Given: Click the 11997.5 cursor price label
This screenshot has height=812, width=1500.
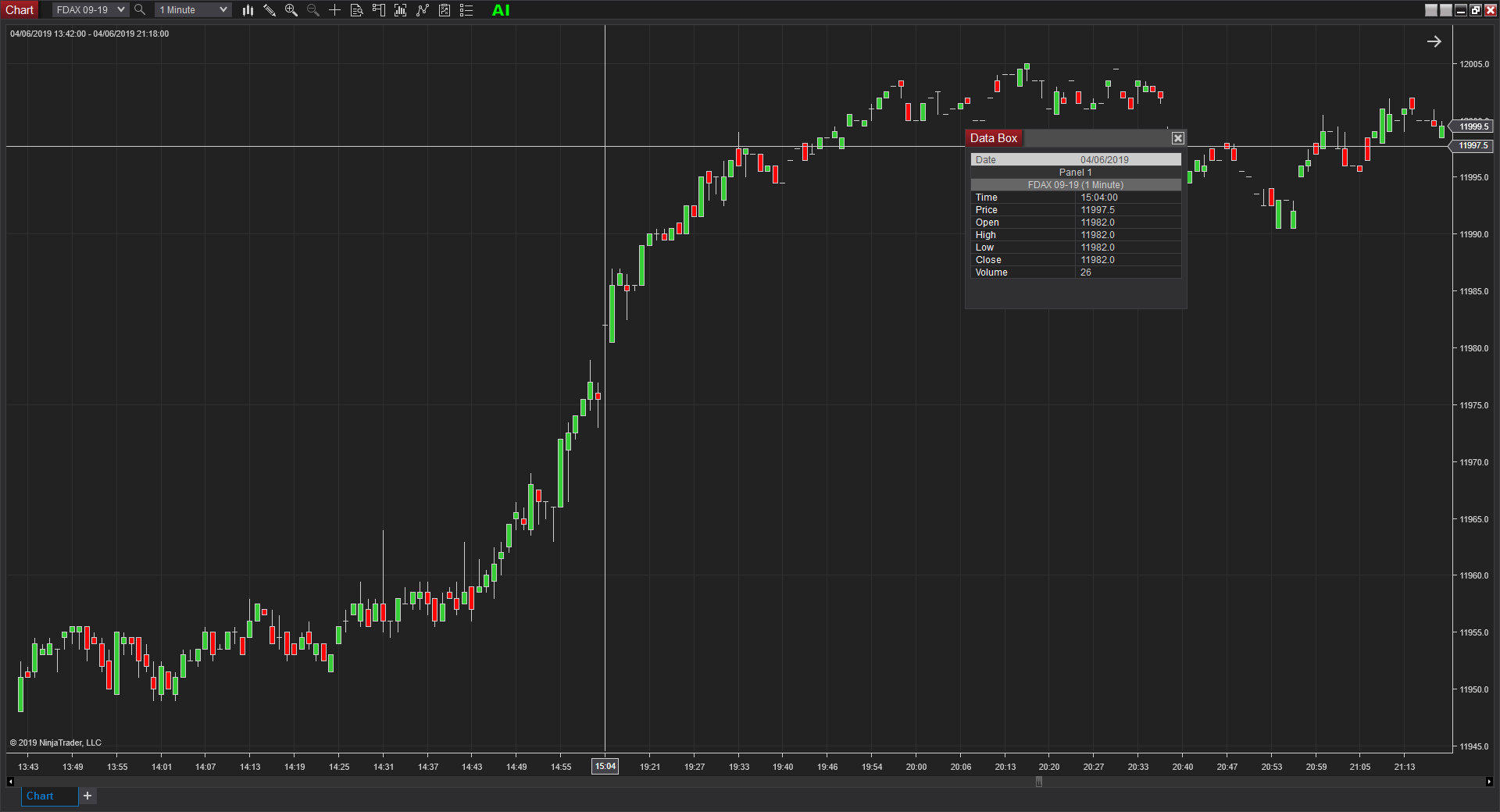Looking at the screenshot, I should pyautogui.click(x=1473, y=146).
